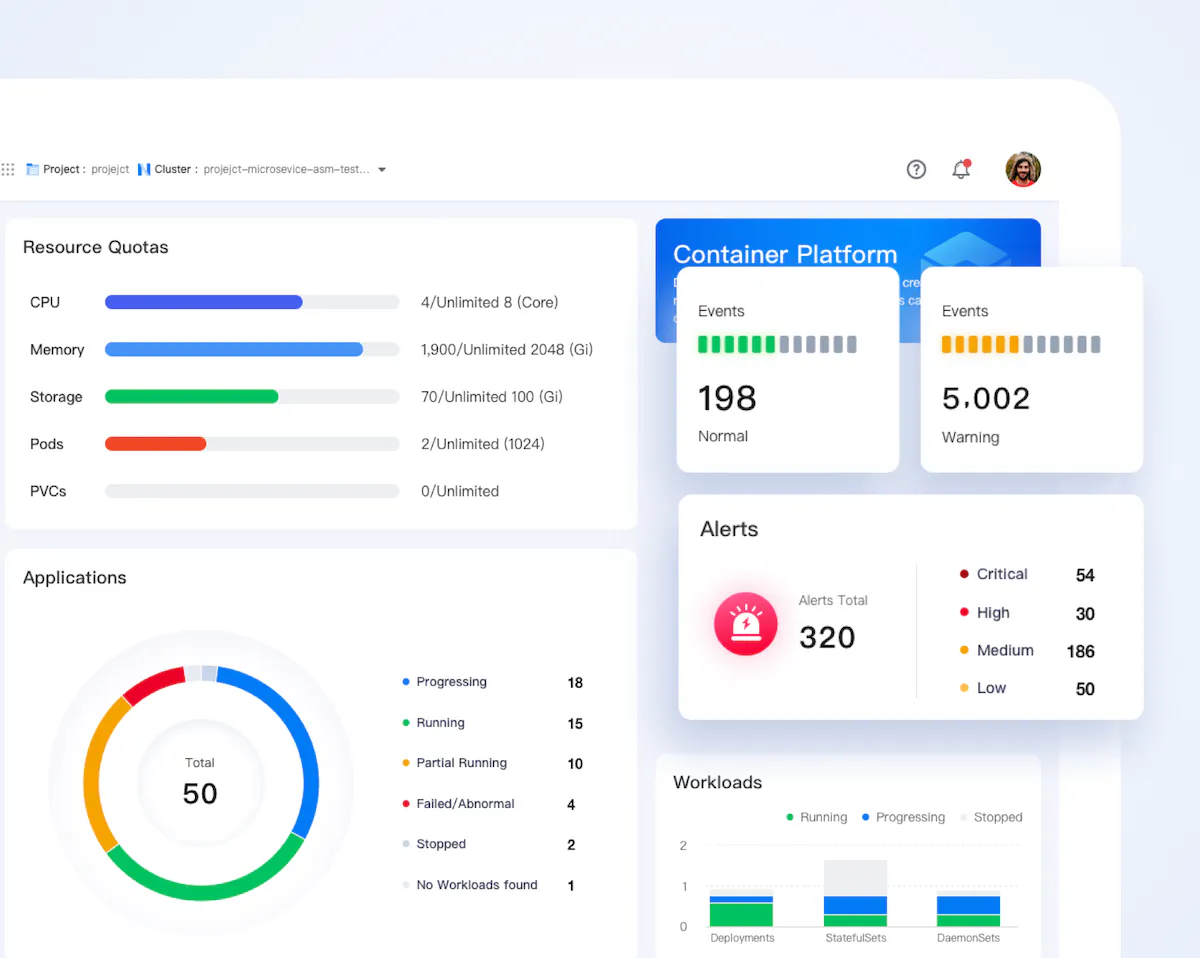Viewport: 1200px width, 958px height.
Task: Click the DaemonSets bar in Workloads chart
Action: 968,911
